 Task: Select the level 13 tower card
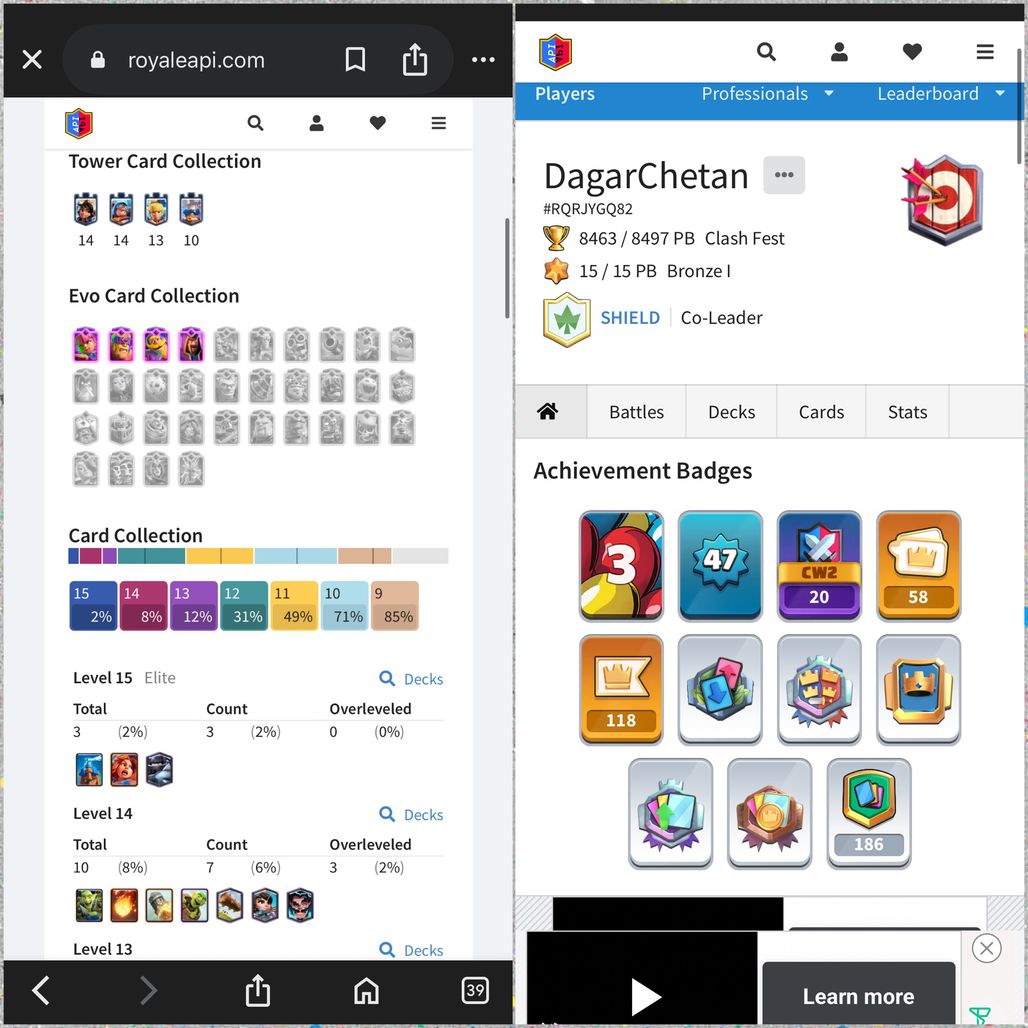156,210
